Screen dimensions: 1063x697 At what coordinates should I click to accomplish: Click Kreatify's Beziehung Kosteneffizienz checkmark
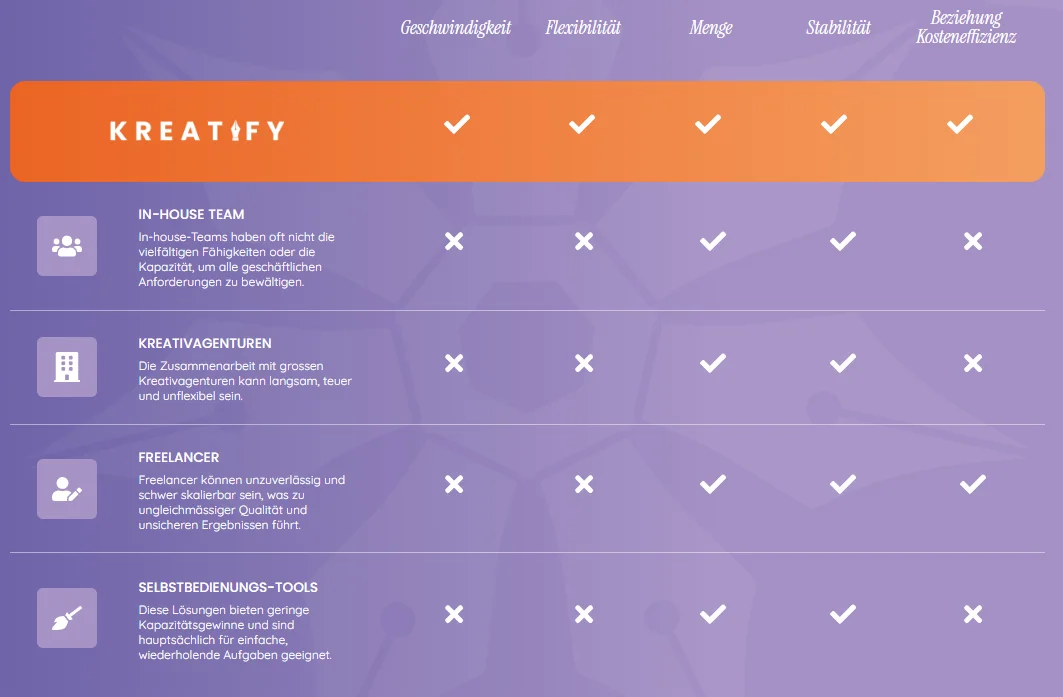(960, 124)
